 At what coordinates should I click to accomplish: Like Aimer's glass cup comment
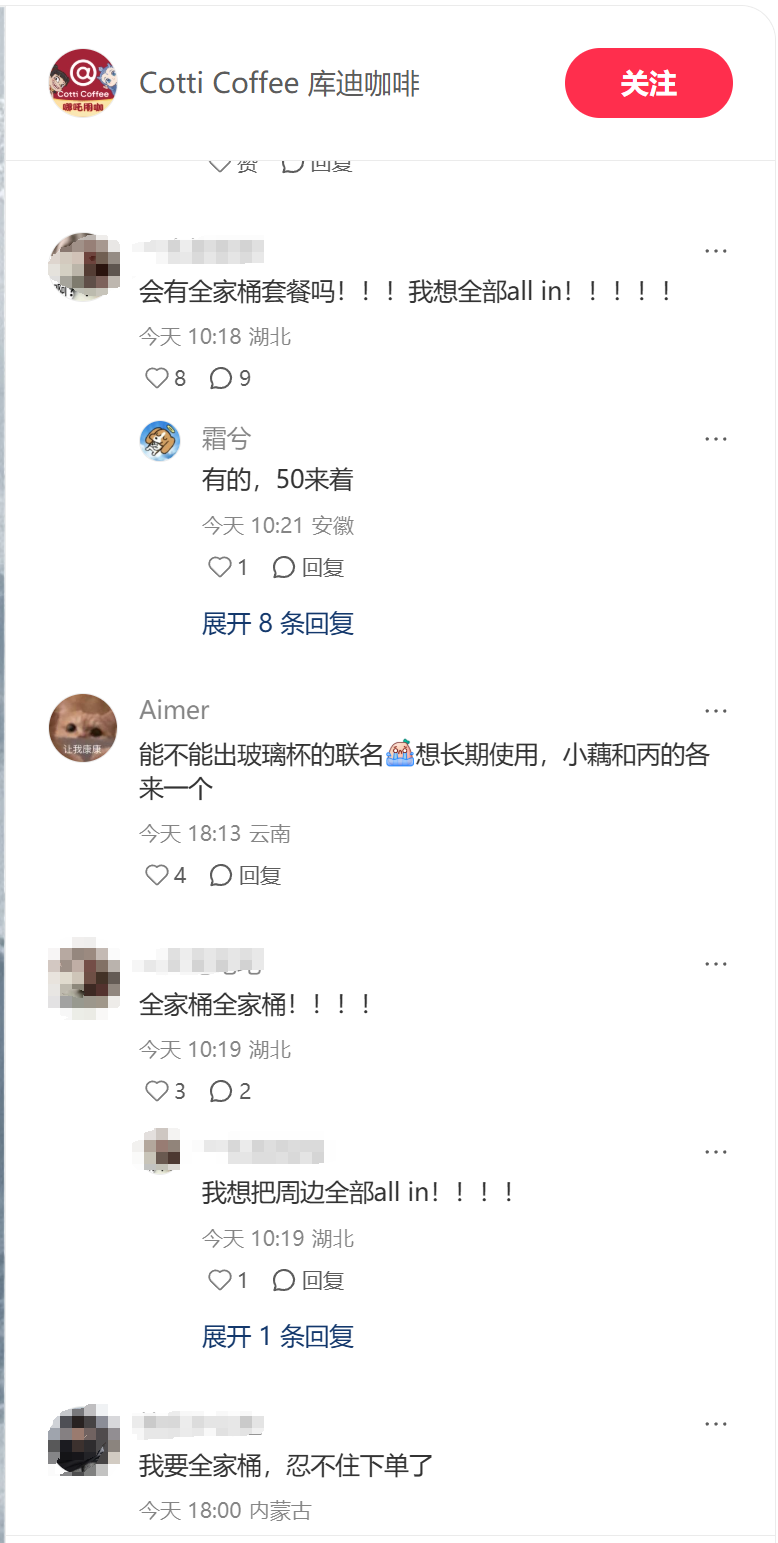[166, 875]
